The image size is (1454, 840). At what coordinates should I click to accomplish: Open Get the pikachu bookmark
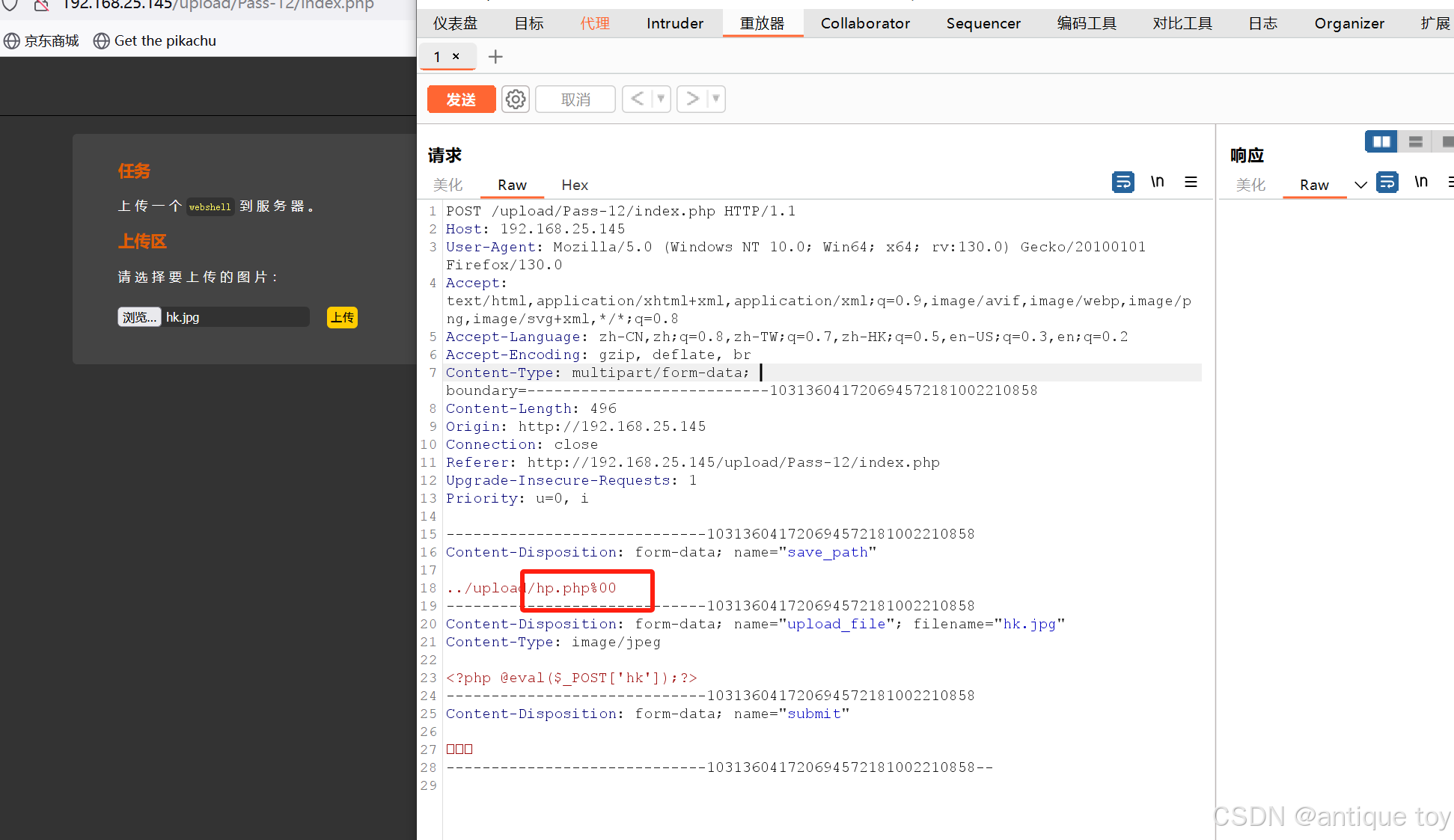point(155,41)
